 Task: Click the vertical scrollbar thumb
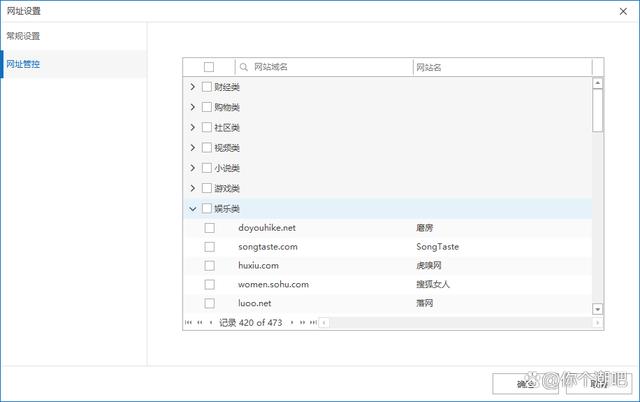[x=598, y=111]
